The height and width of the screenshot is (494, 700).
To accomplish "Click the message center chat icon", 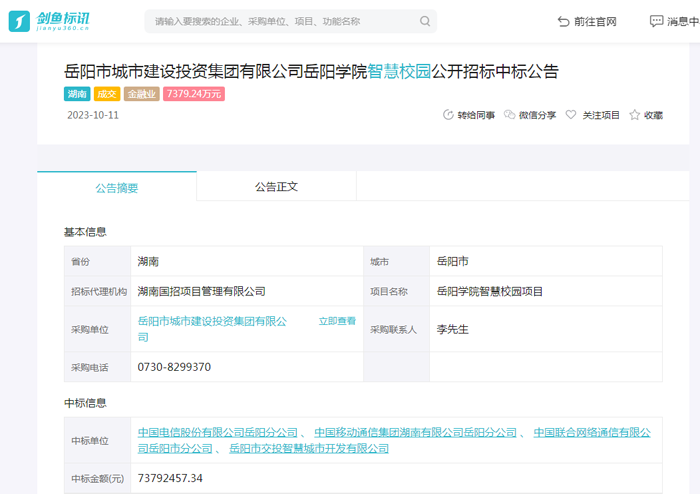I will [x=656, y=21].
